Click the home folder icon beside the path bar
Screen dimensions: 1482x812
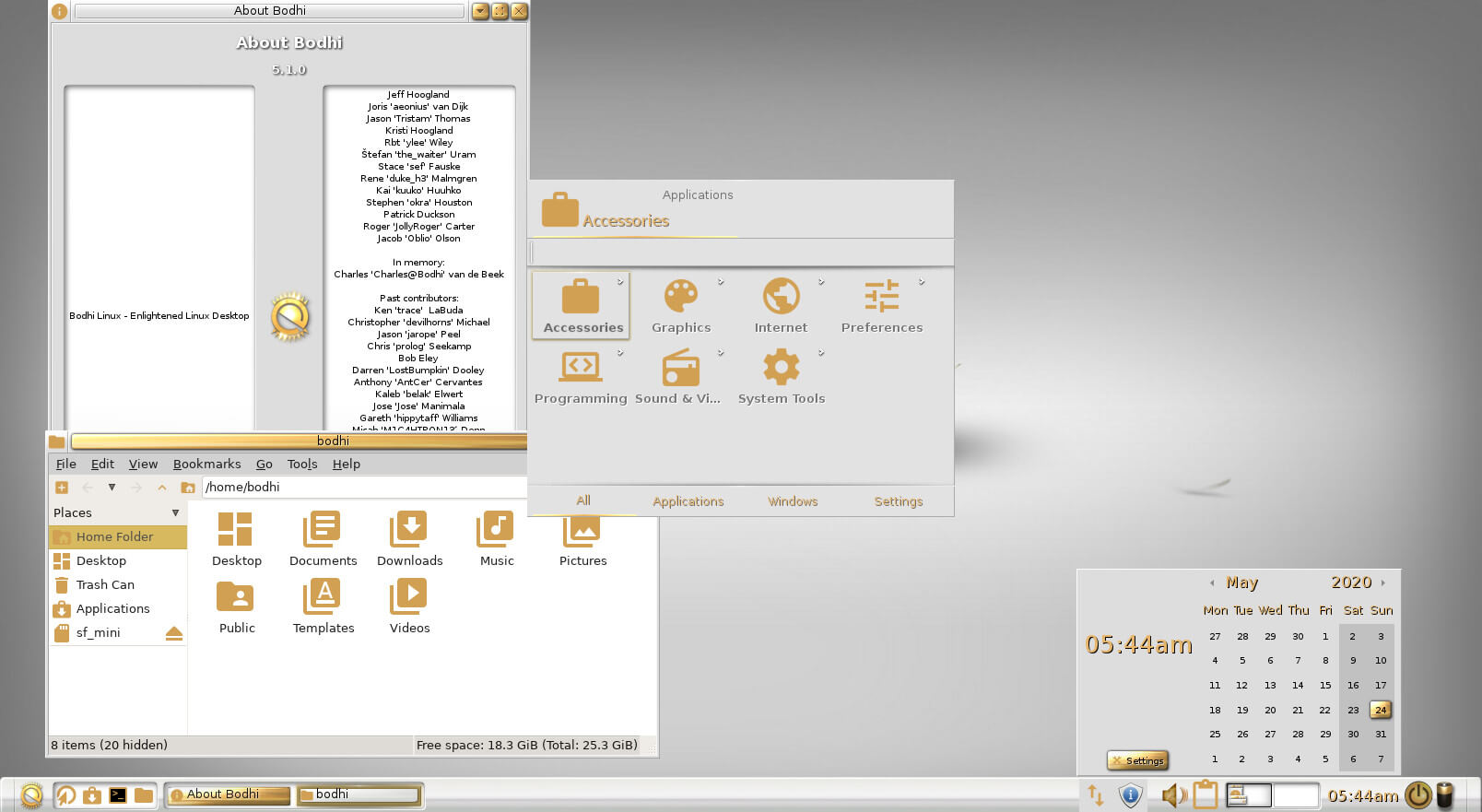tap(188, 488)
